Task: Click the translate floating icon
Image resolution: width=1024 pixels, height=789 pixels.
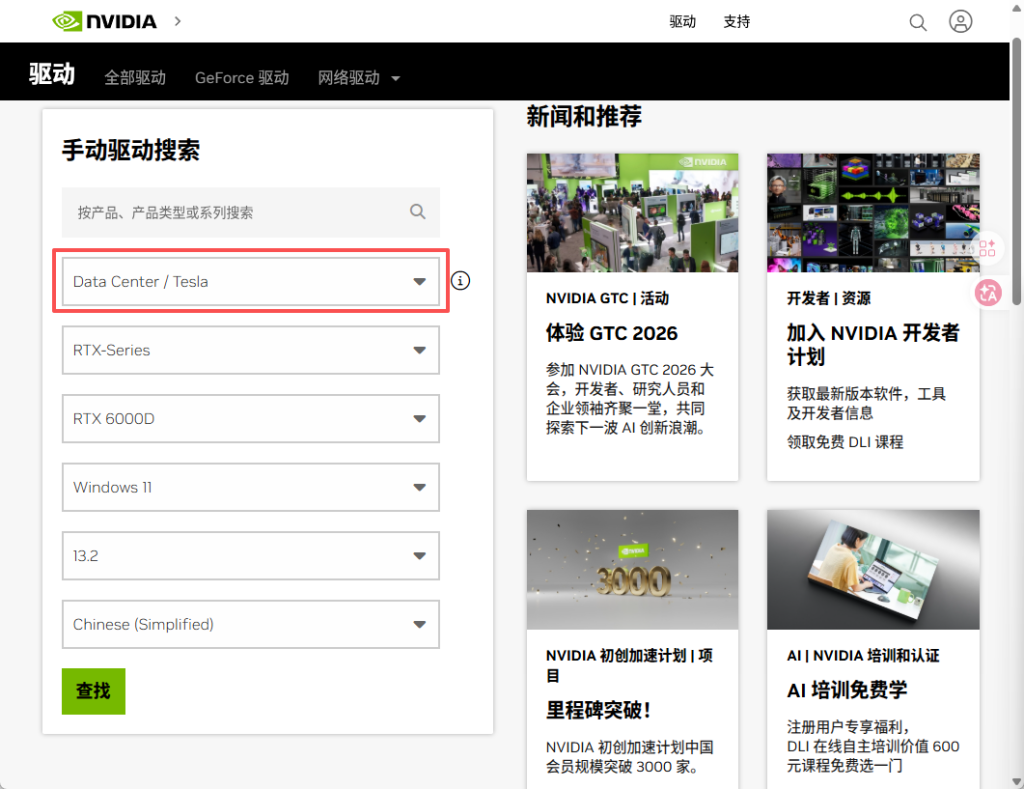Action: (x=988, y=292)
